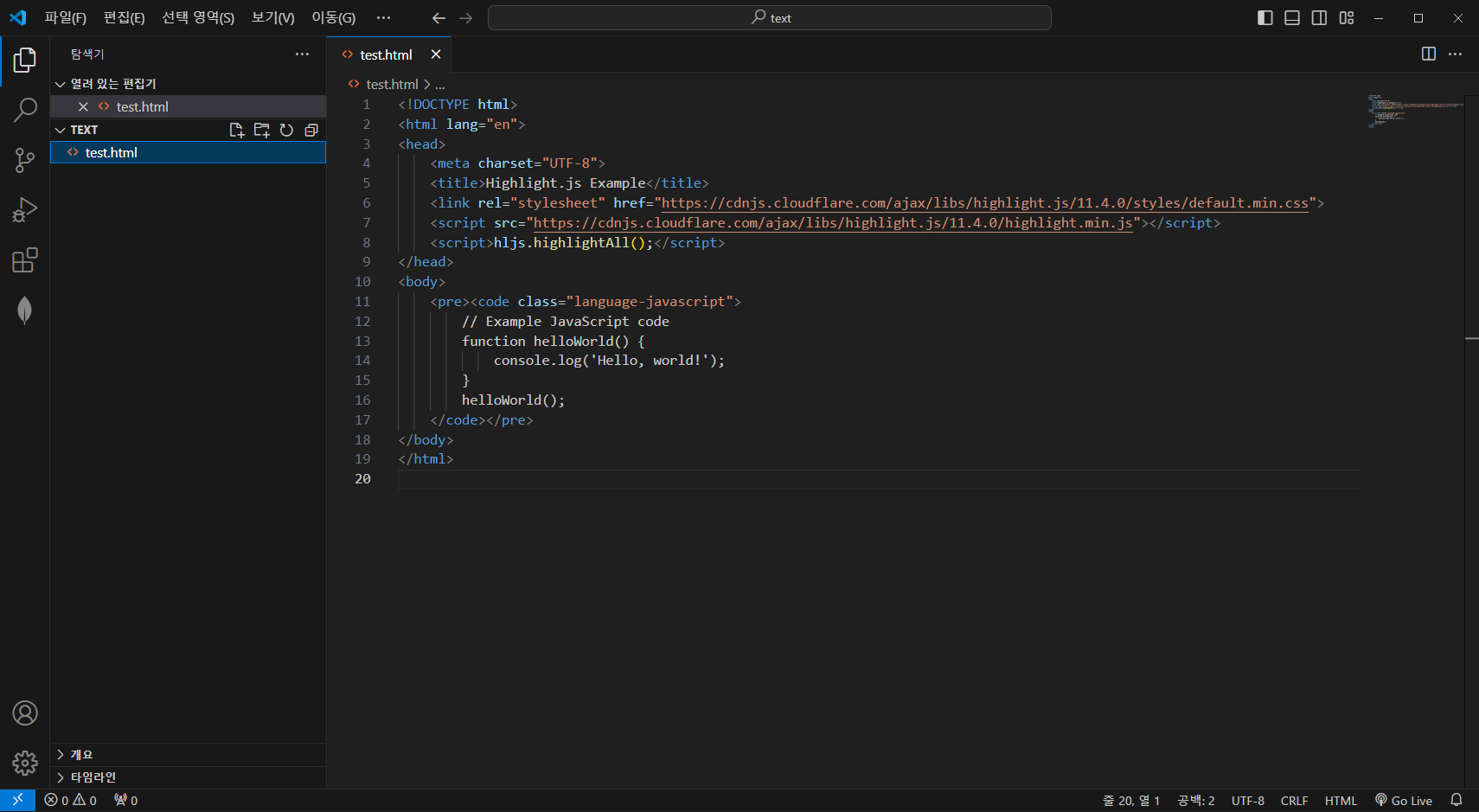Create a new file in the TEXT folder
Image resolution: width=1479 pixels, height=812 pixels.
[236, 130]
